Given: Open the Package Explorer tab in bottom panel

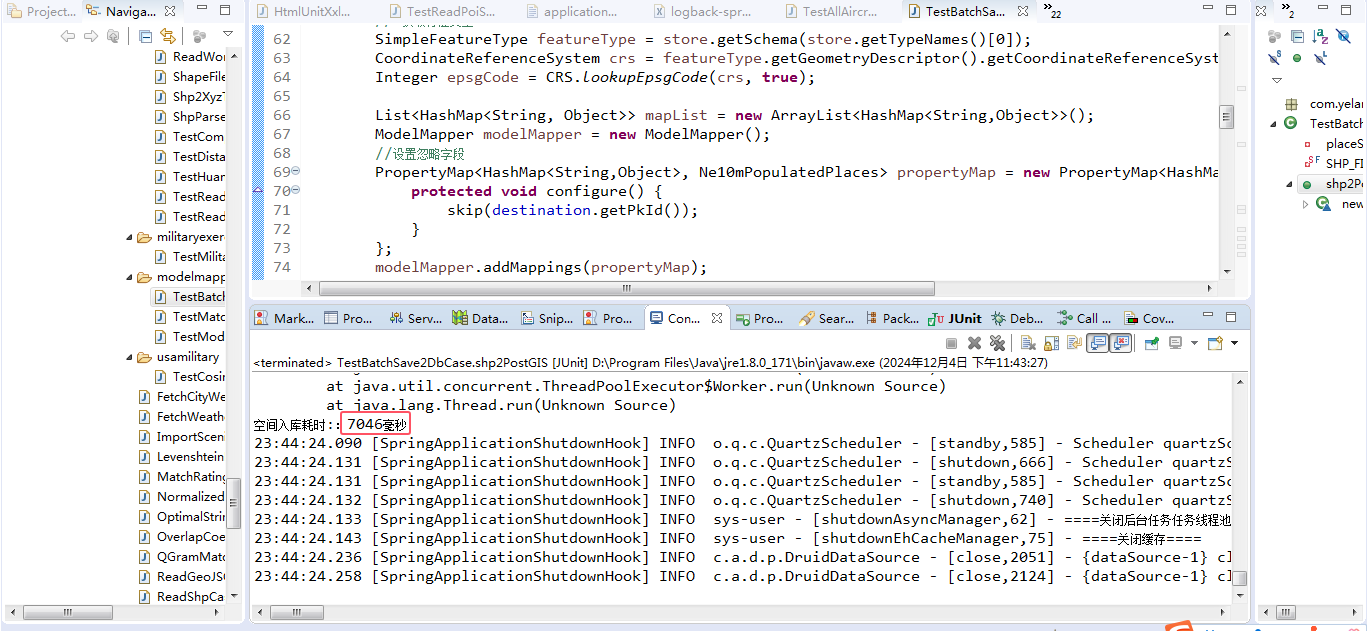Looking at the screenshot, I should click(x=891, y=318).
